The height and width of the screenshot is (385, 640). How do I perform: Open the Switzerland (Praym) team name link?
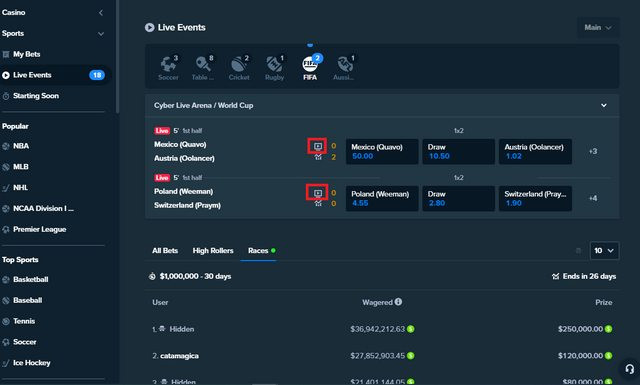187,205
